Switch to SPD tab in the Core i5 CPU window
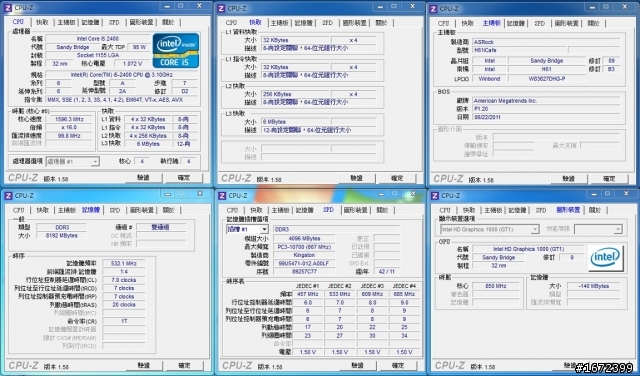Viewport: 640px width, 376px height. (x=114, y=22)
